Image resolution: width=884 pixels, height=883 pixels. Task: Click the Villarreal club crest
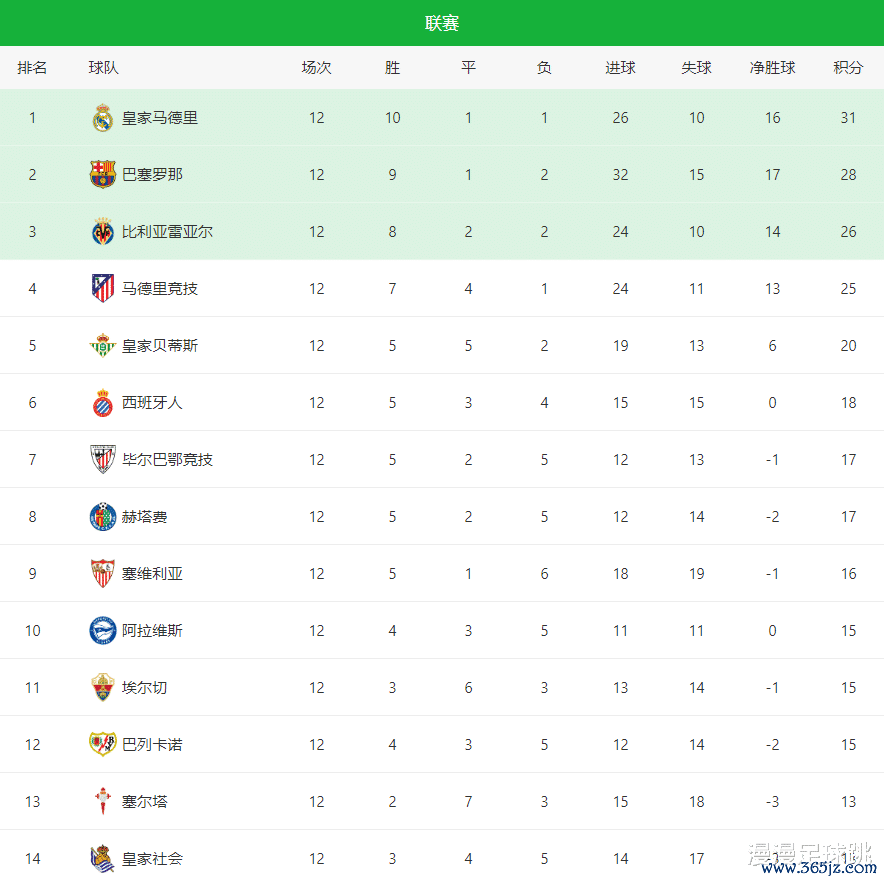[x=103, y=232]
